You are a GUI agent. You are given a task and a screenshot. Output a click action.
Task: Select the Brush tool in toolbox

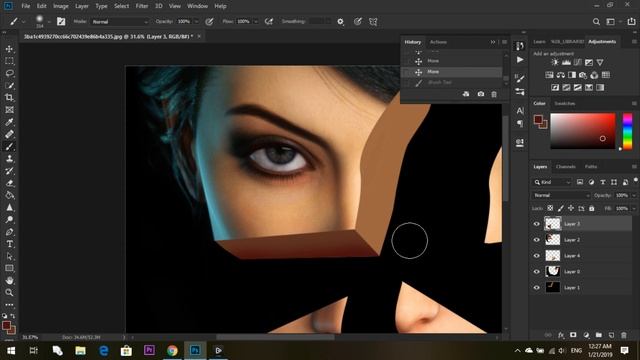click(9, 147)
